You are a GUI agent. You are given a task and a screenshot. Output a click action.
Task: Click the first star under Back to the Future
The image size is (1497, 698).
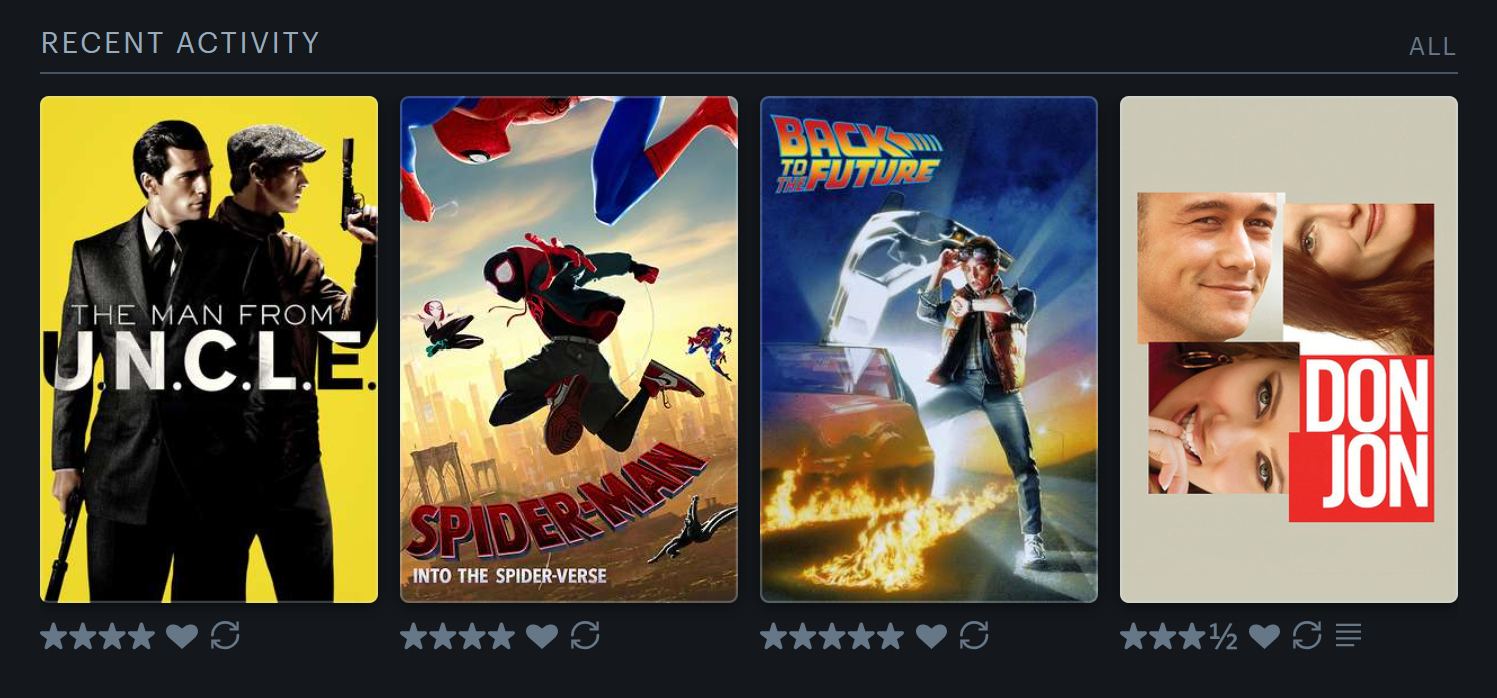click(774, 636)
